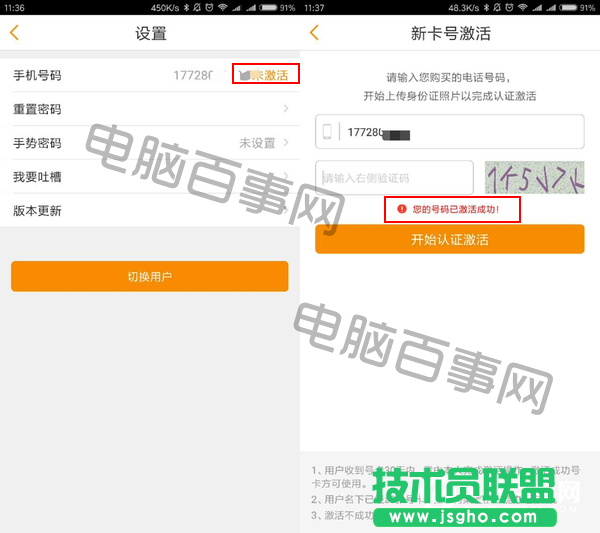Image resolution: width=600 pixels, height=533 pixels.
Task: Tap the 请输入您购买的电话号码 instruction text
Action: [x=448, y=78]
